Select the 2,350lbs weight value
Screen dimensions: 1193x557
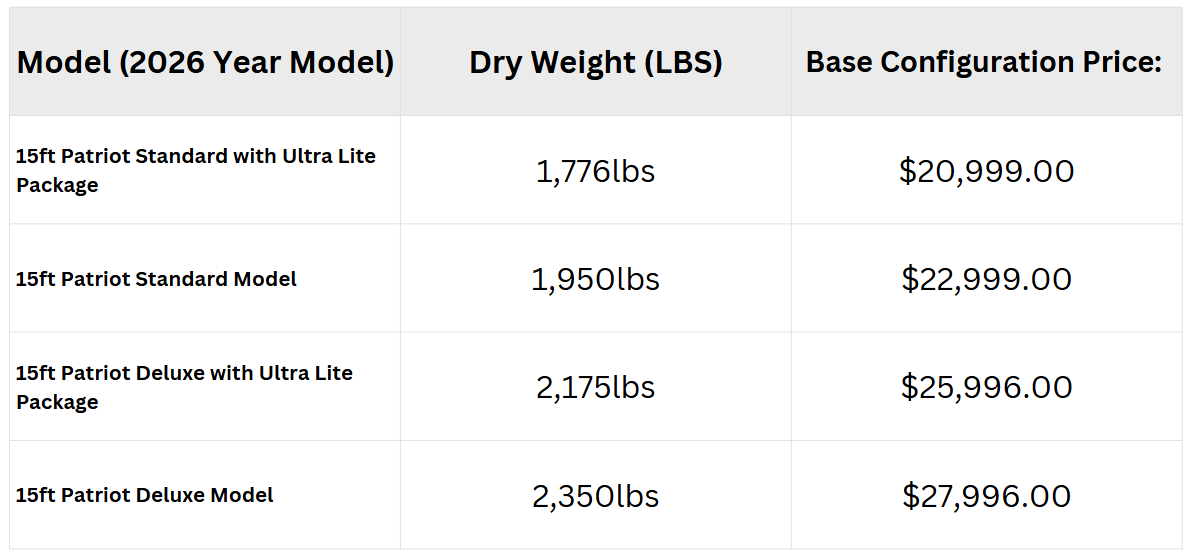coord(596,496)
